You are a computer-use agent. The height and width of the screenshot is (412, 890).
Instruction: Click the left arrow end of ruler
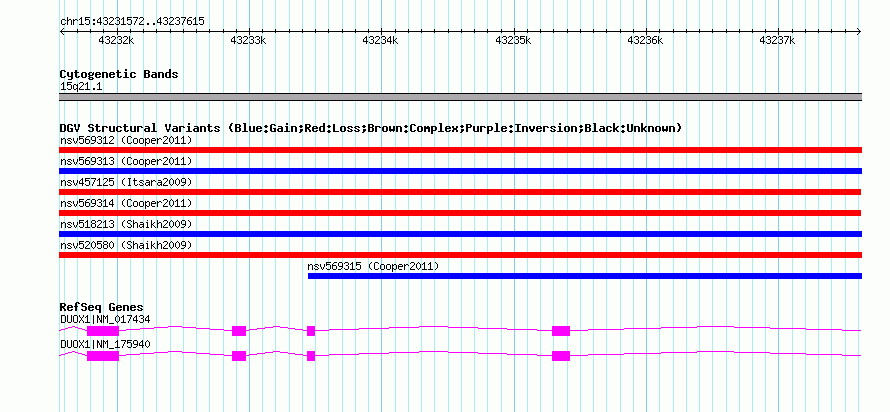pos(62,32)
